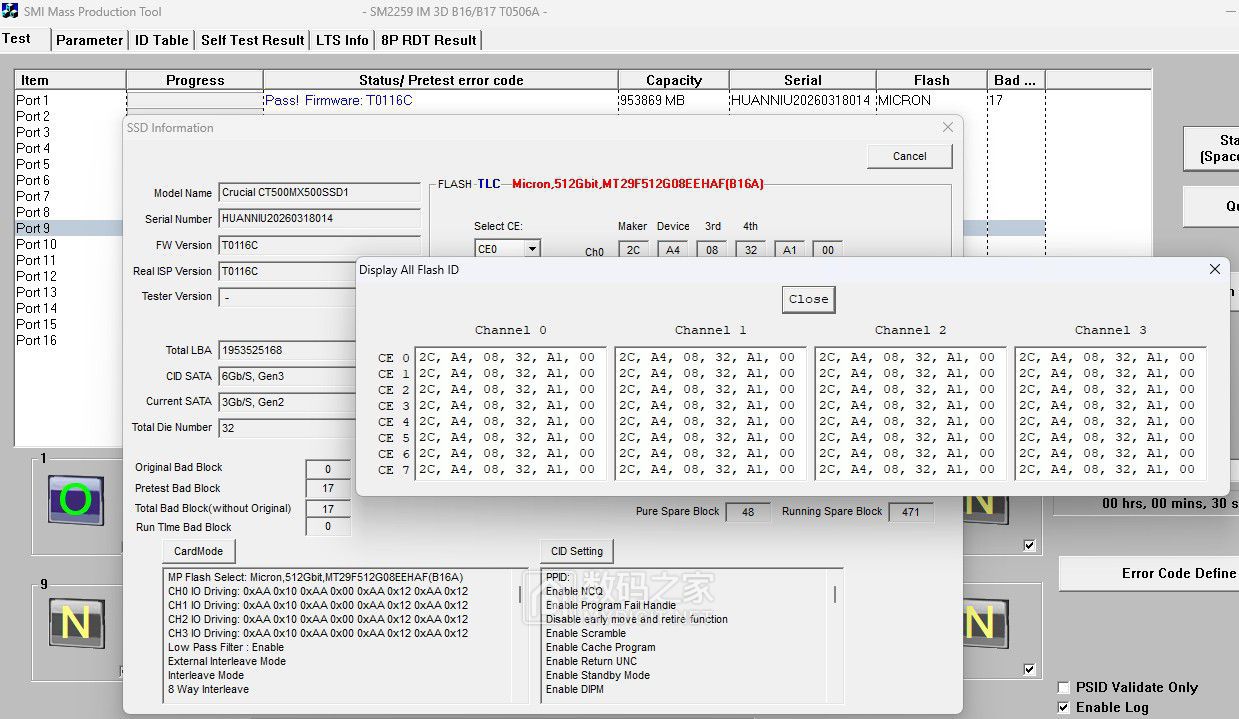Open the 8P RDT Result tab
Image resolution: width=1239 pixels, height=719 pixels.
point(428,40)
